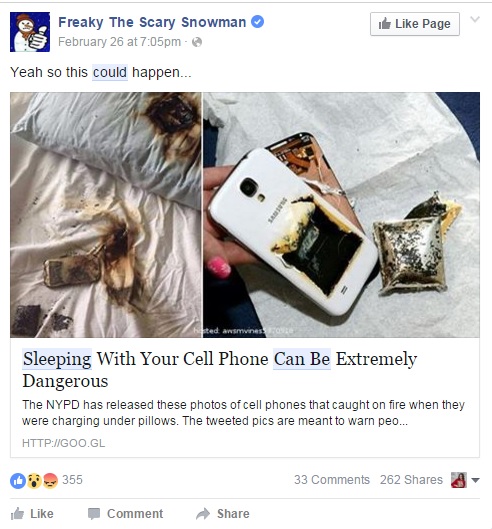Screen dimensions: 492x529
Task: Select the commenting-as profile avatar
Action: click(459, 480)
